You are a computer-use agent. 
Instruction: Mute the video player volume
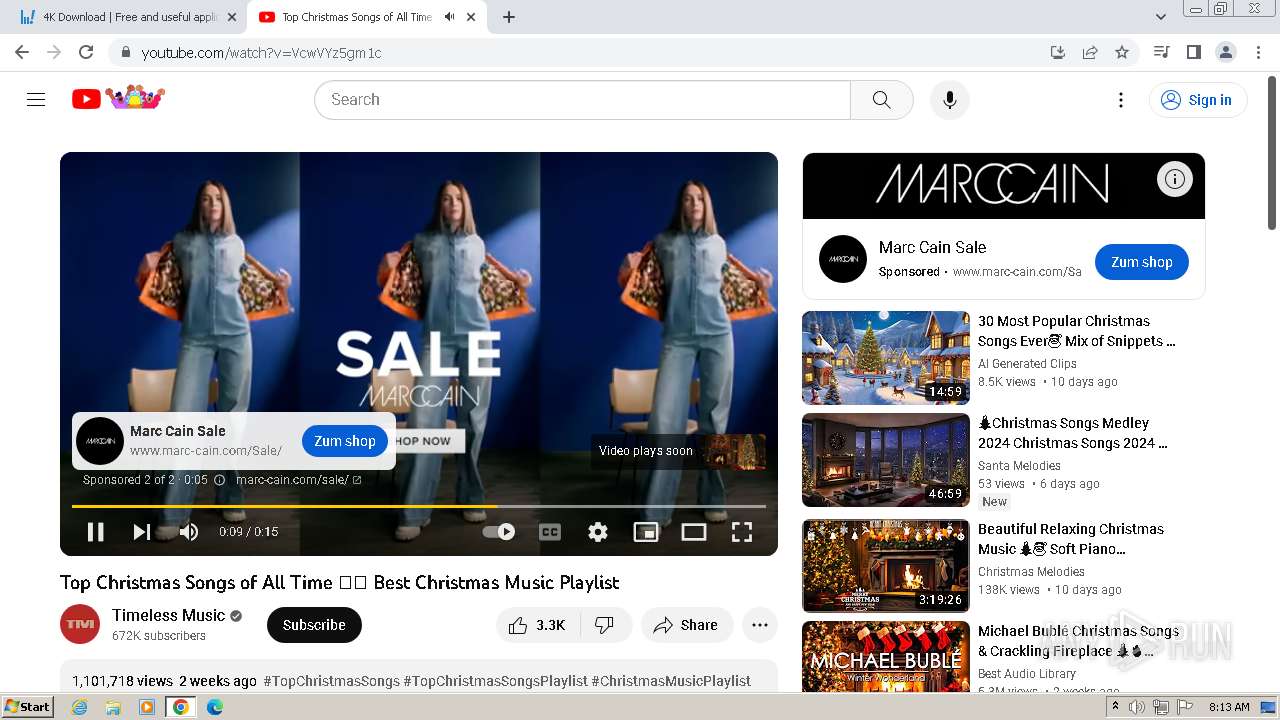pyautogui.click(x=188, y=532)
